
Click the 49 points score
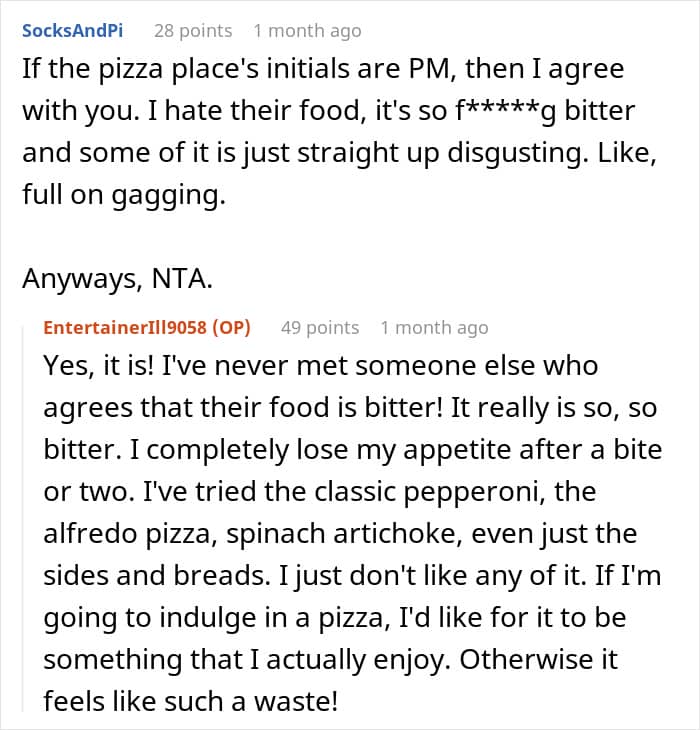click(x=319, y=328)
